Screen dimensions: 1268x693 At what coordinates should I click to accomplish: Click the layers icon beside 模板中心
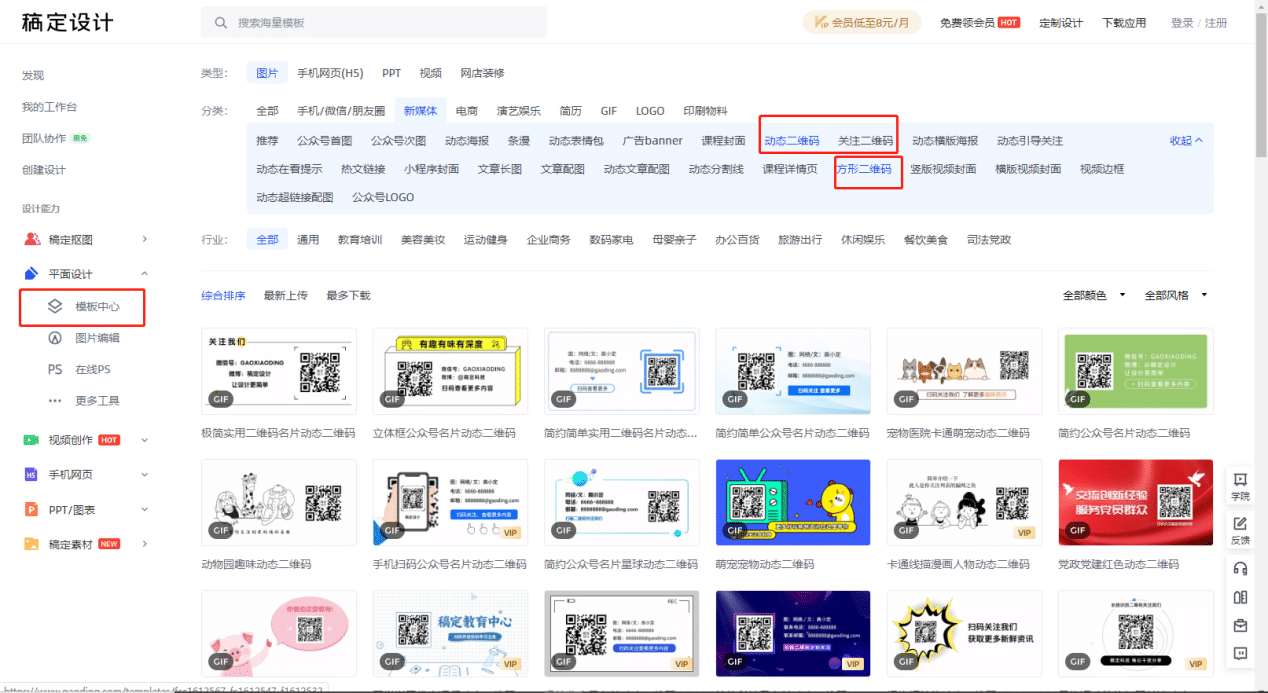[x=56, y=306]
